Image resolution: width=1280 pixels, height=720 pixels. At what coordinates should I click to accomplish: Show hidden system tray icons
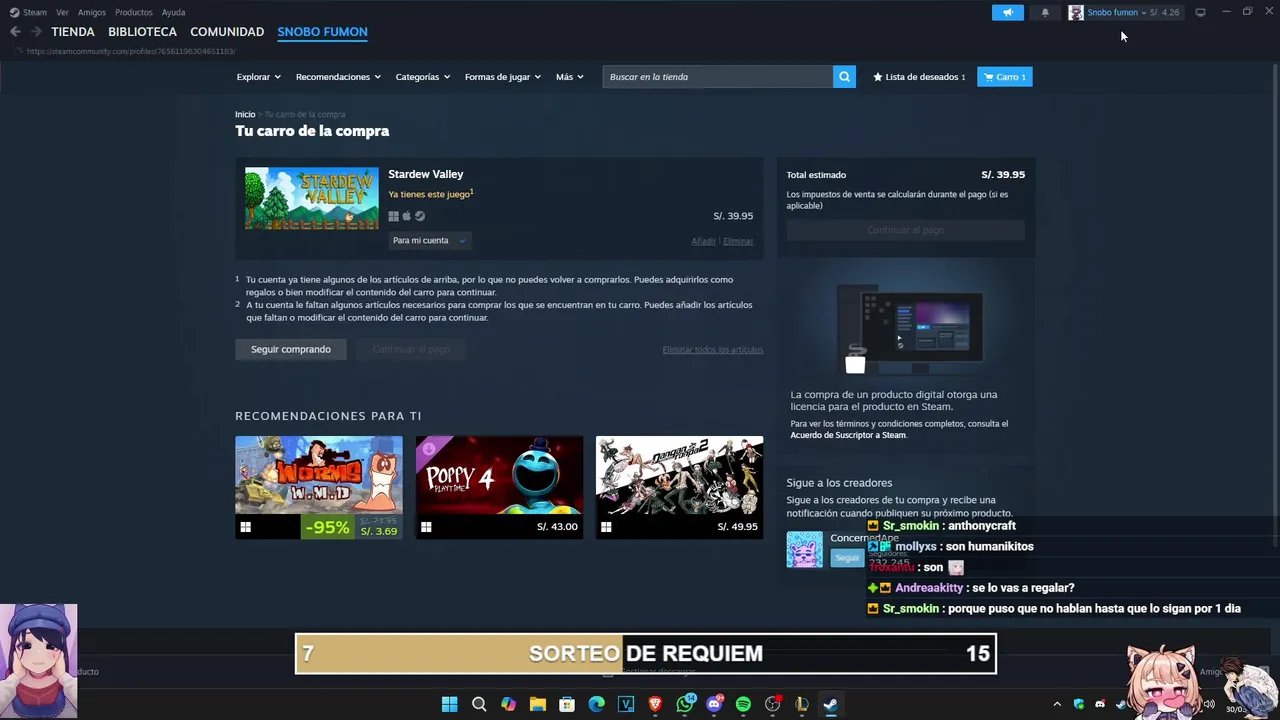point(1057,705)
